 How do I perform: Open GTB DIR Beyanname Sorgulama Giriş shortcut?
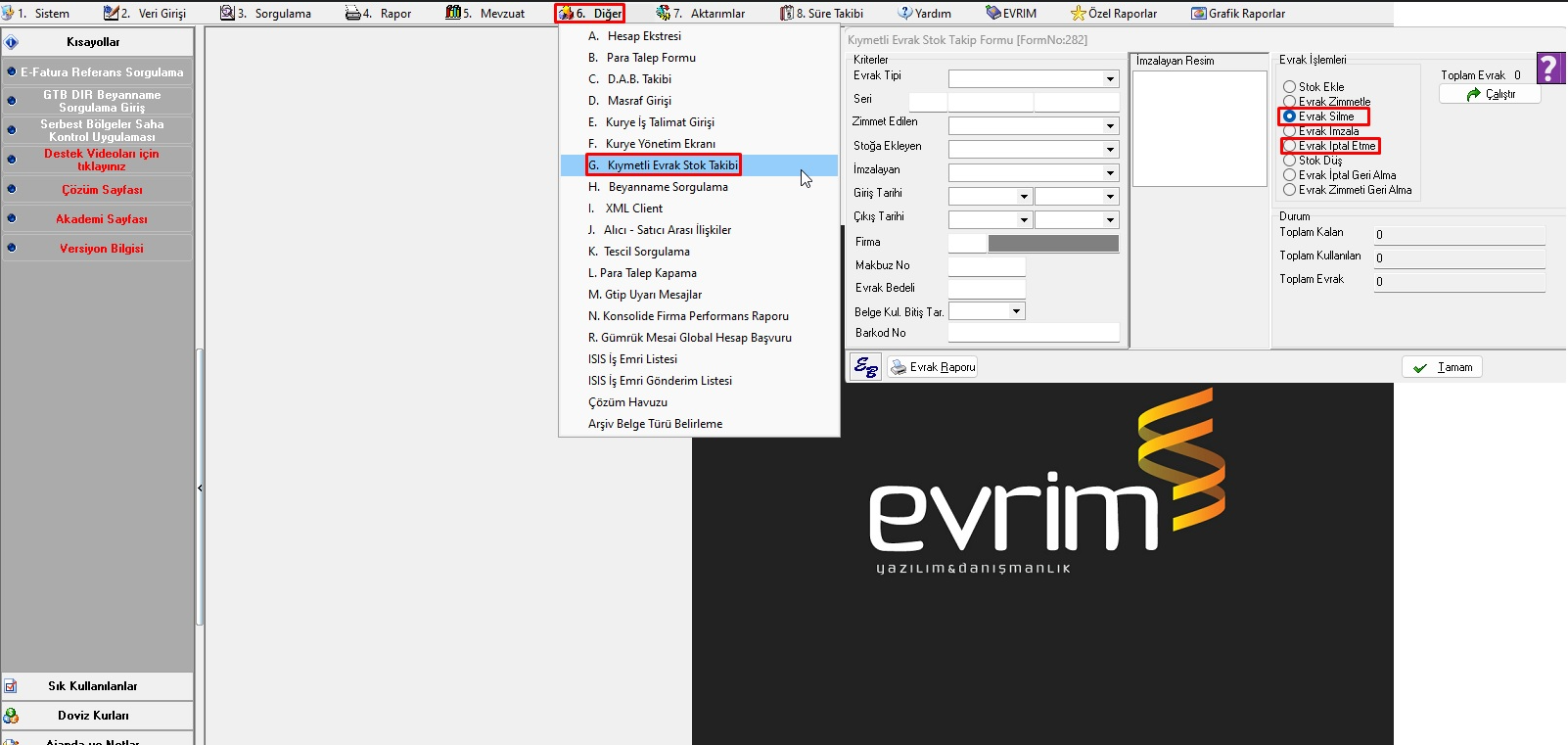click(x=97, y=101)
